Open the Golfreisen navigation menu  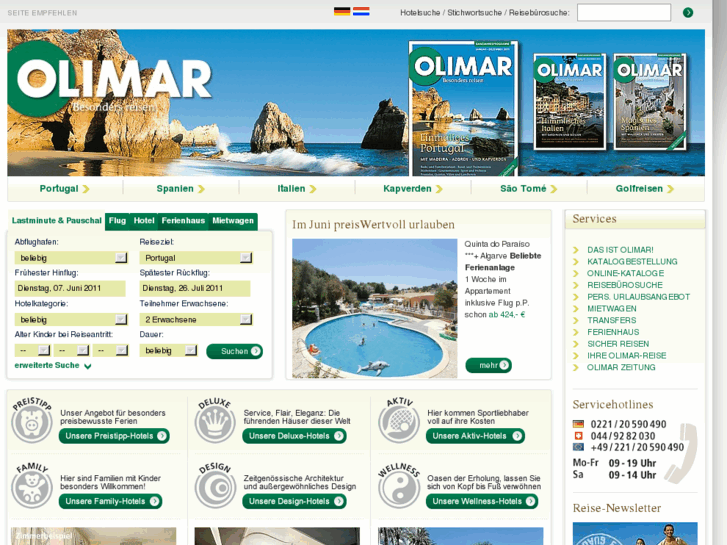coord(645,189)
